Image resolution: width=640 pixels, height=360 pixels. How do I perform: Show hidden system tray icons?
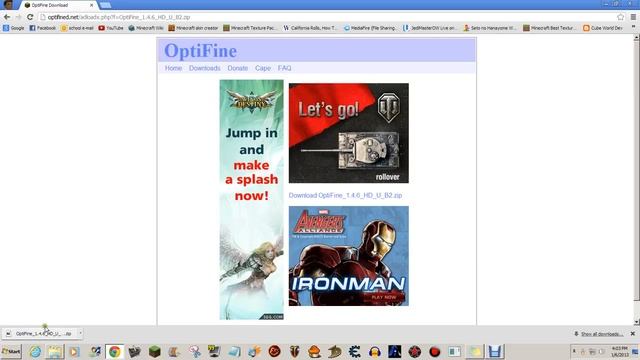[x=574, y=351]
